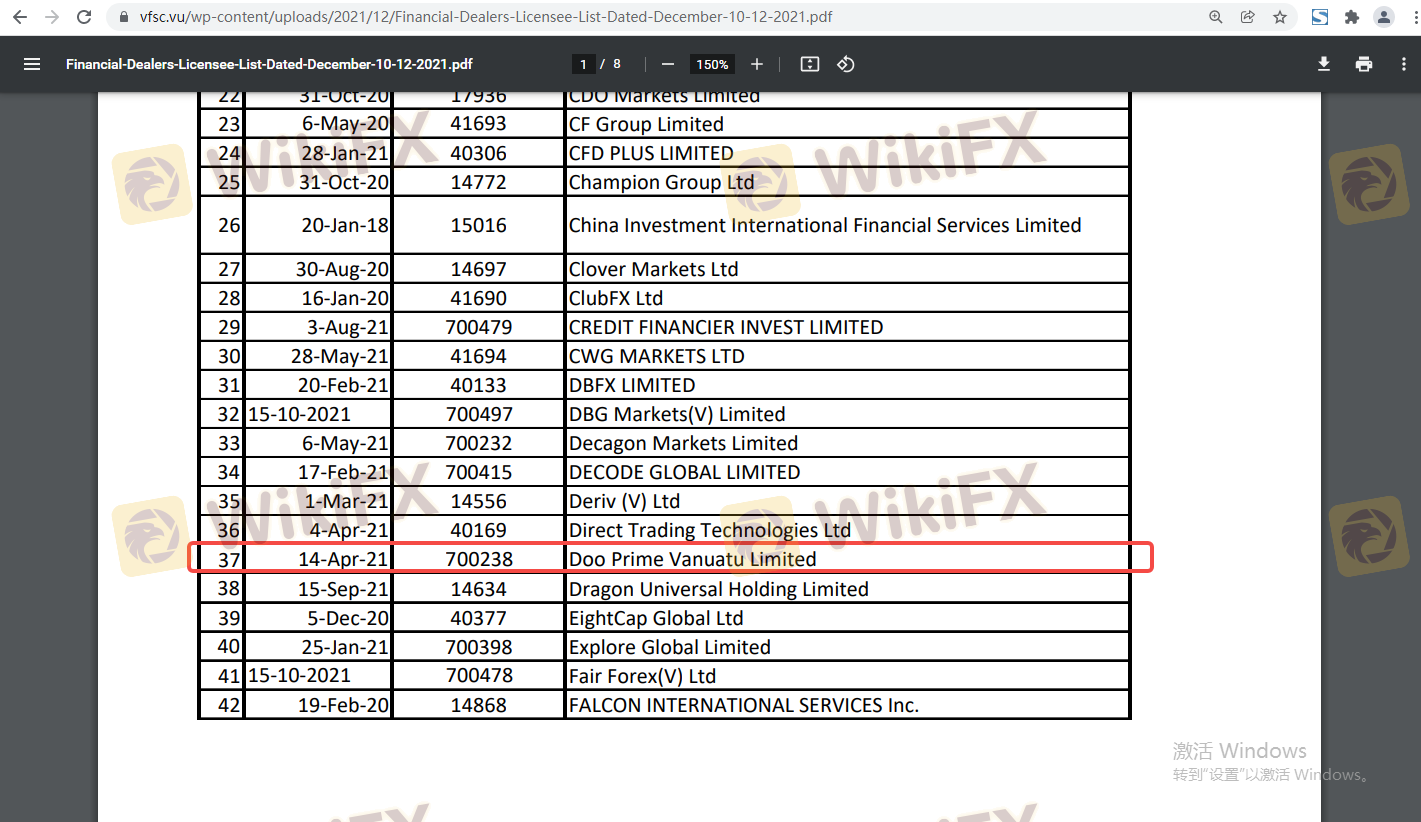Screen dimensions: 1421x822
Task: Click the zoom out minus button
Action: 668,64
